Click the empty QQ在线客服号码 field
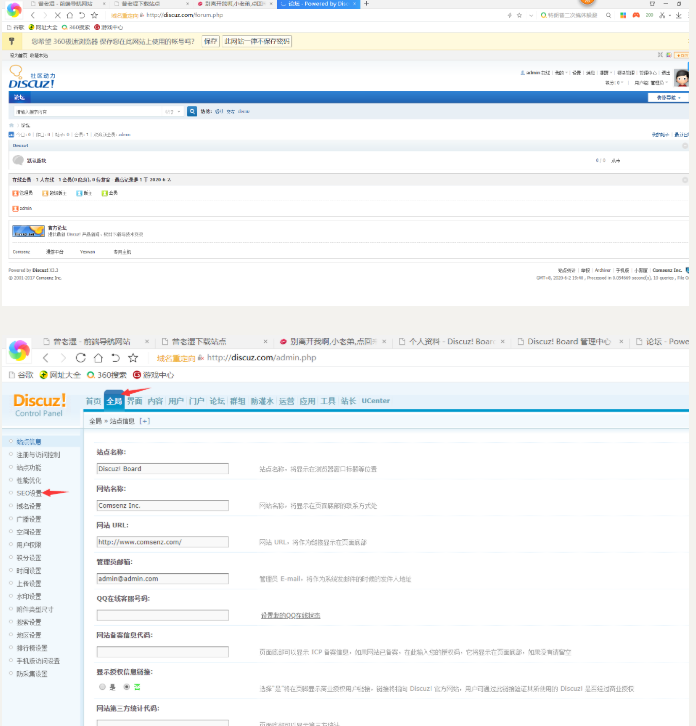The image size is (696, 726). [163, 615]
